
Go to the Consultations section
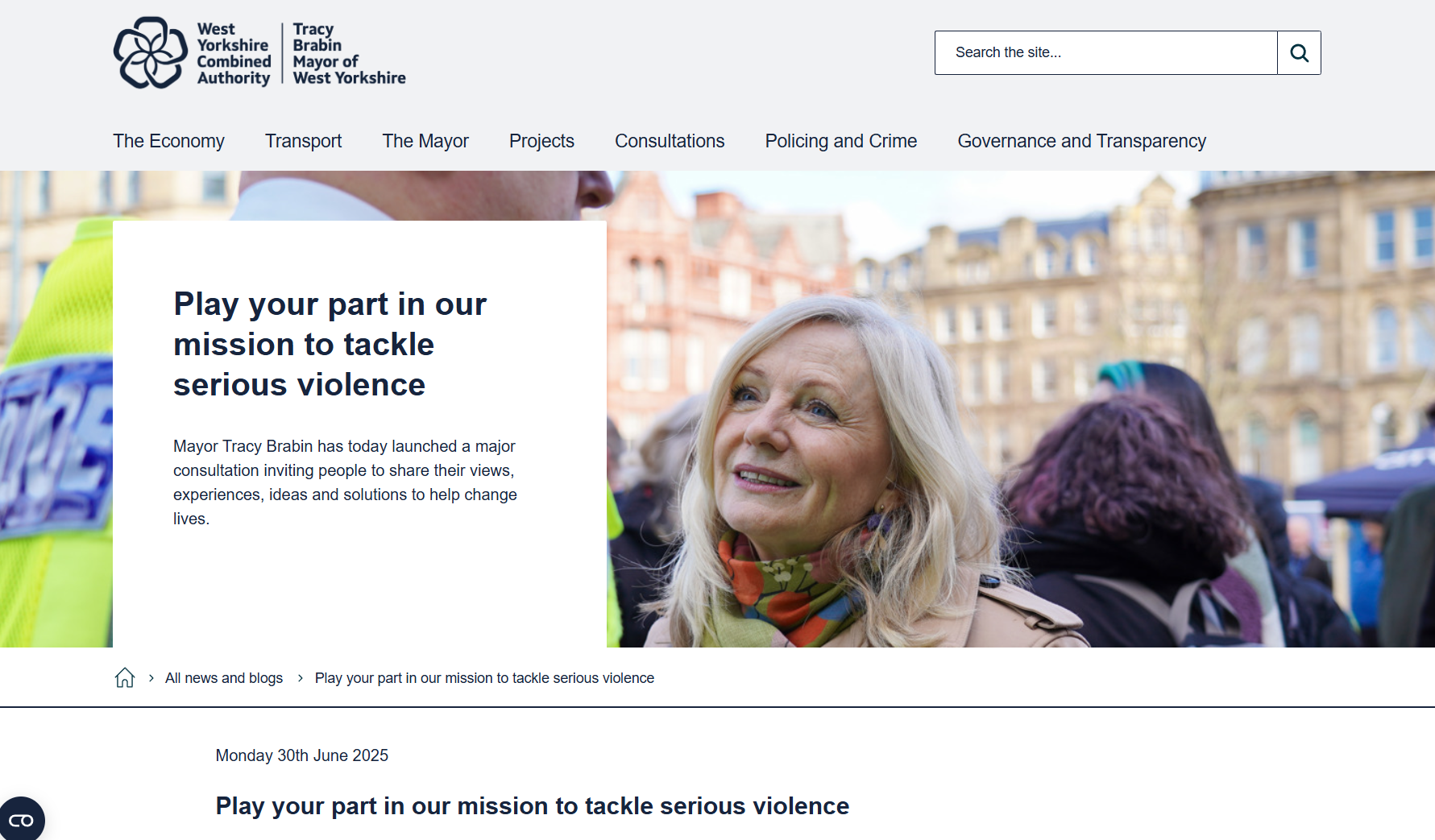pos(670,141)
